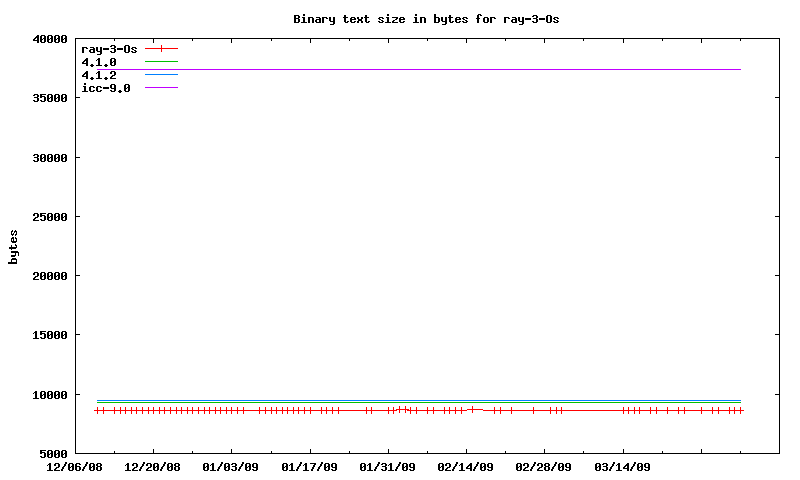This screenshot has height=480, width=800.
Task: Select the 01/03/09 x-axis date label
Action: tap(230, 467)
